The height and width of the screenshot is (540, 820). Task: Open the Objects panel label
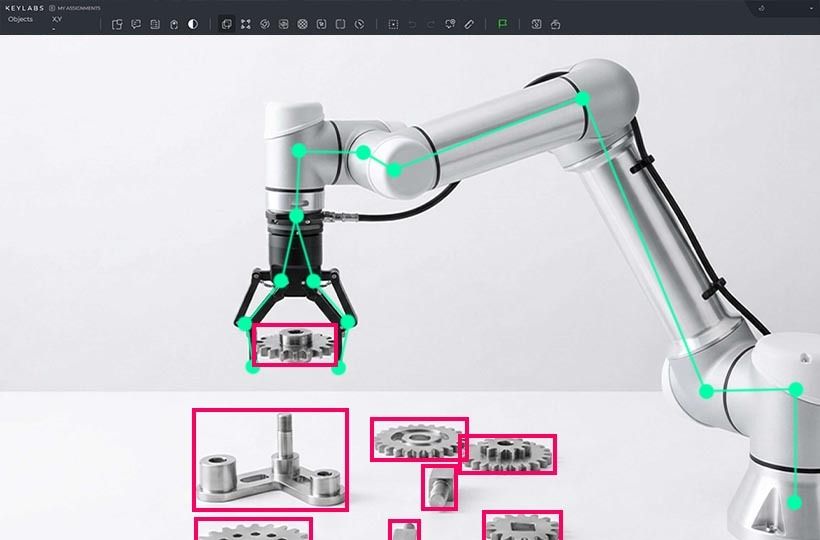[x=20, y=19]
